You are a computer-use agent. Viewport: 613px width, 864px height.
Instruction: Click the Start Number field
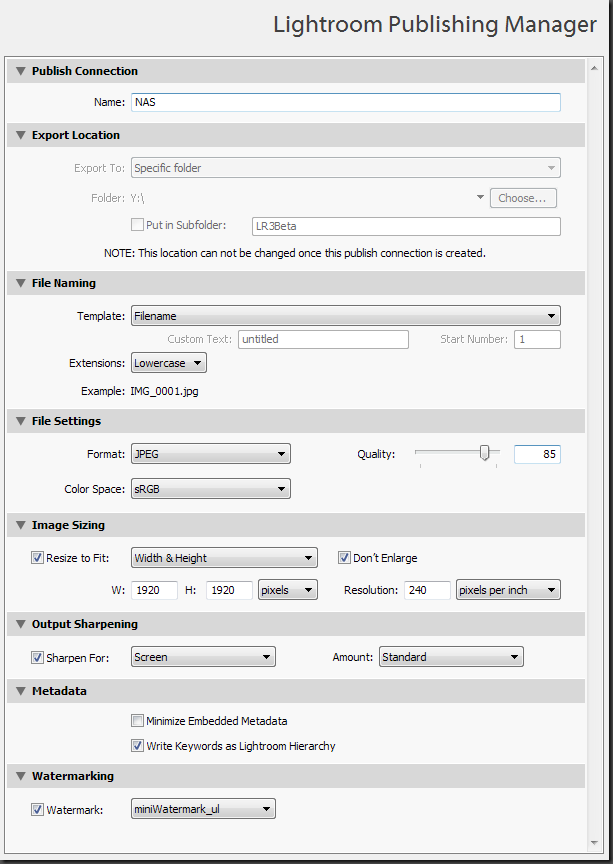coord(537,339)
